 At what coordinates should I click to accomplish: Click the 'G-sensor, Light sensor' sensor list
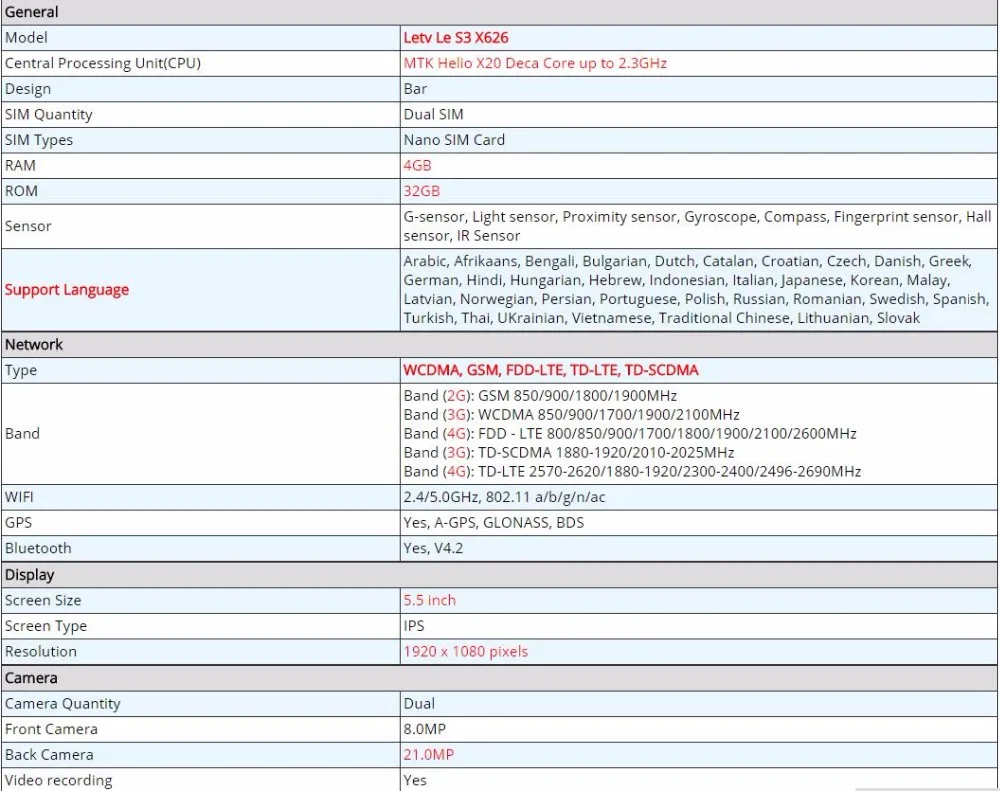pos(697,226)
